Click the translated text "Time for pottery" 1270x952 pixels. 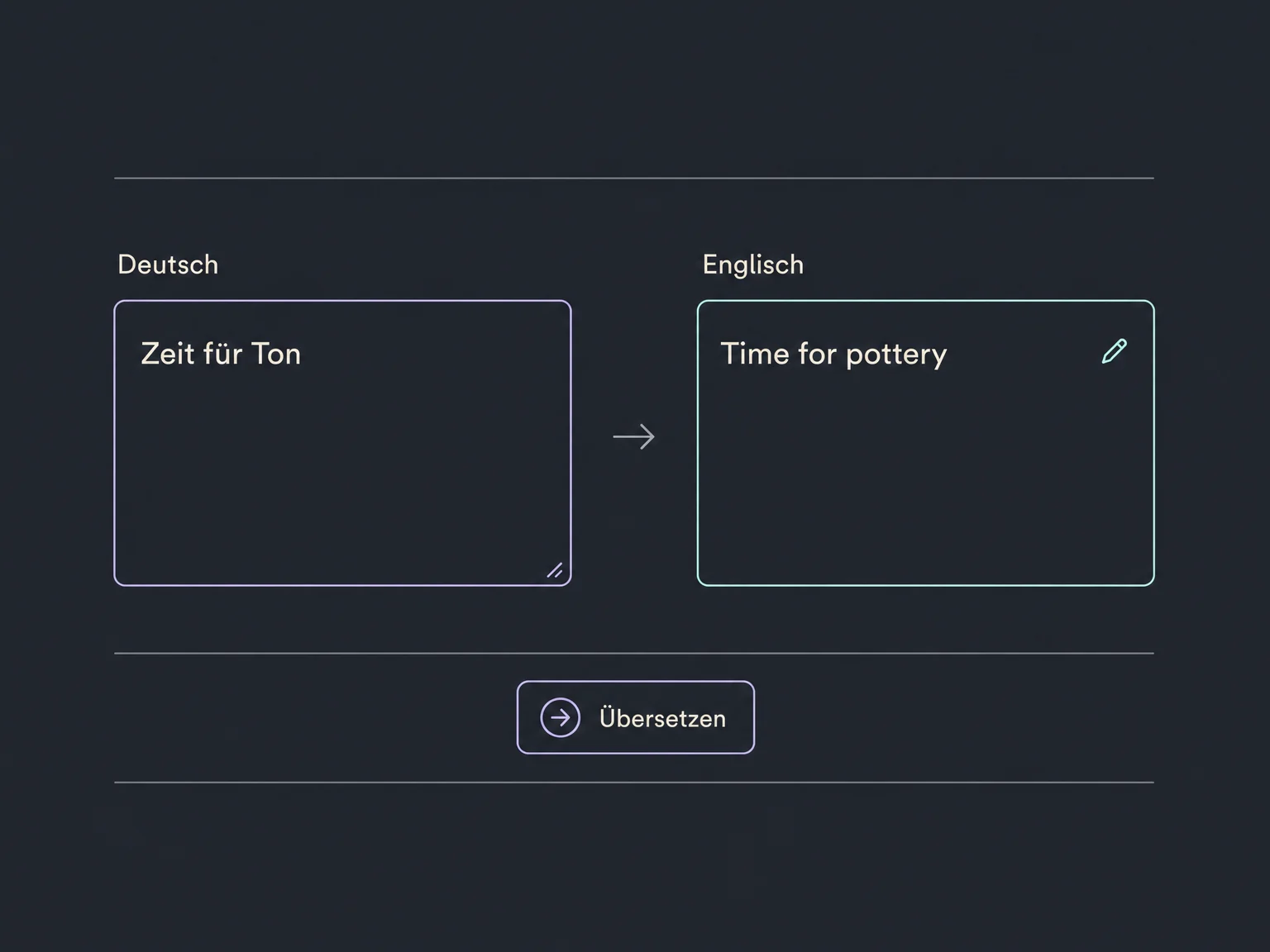tap(833, 355)
